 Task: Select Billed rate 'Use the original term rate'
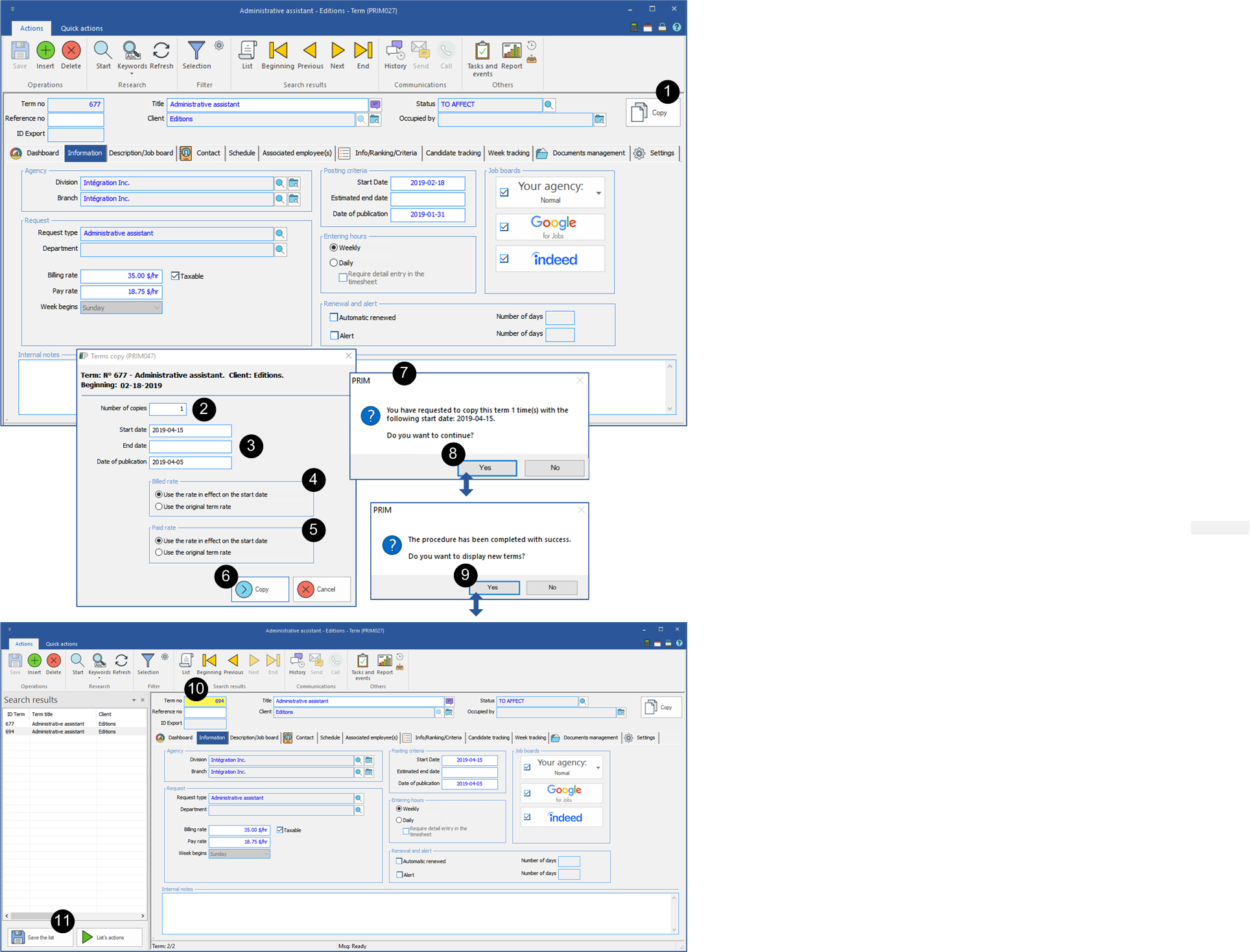[x=159, y=507]
